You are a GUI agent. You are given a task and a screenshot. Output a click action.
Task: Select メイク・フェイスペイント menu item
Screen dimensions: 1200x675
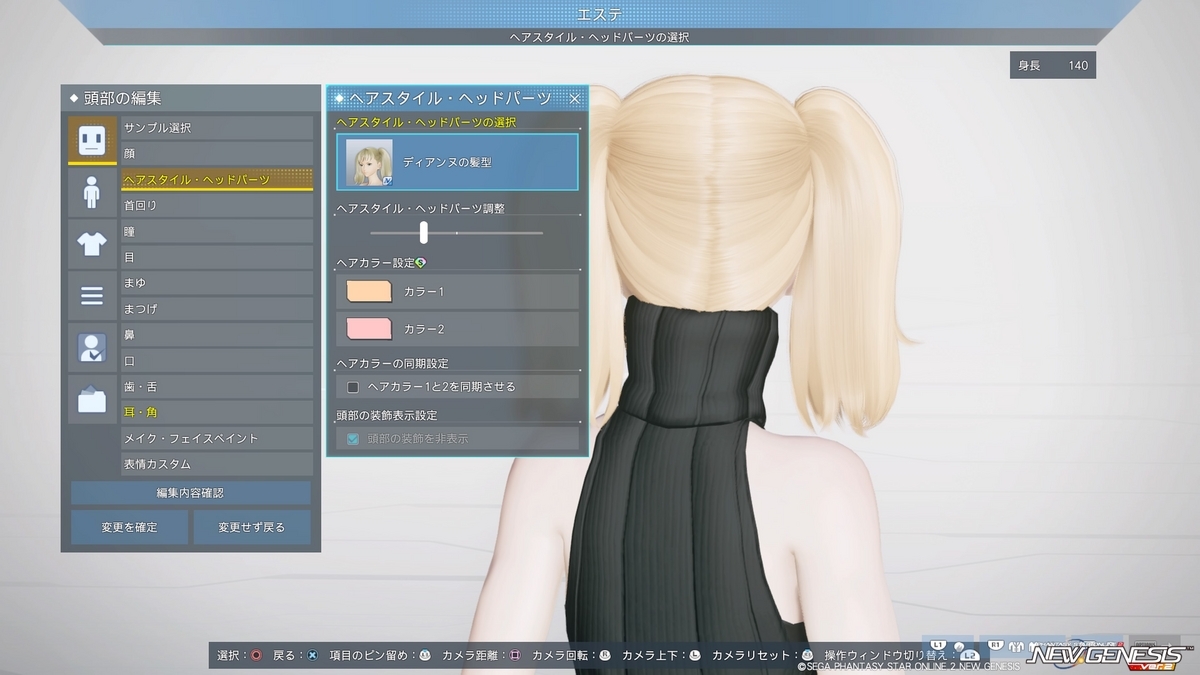(217, 438)
